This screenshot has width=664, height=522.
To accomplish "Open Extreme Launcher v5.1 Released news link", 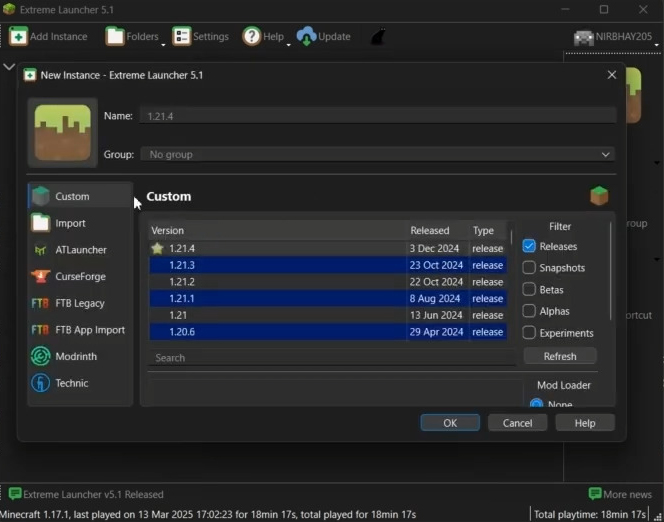I will pos(93,494).
